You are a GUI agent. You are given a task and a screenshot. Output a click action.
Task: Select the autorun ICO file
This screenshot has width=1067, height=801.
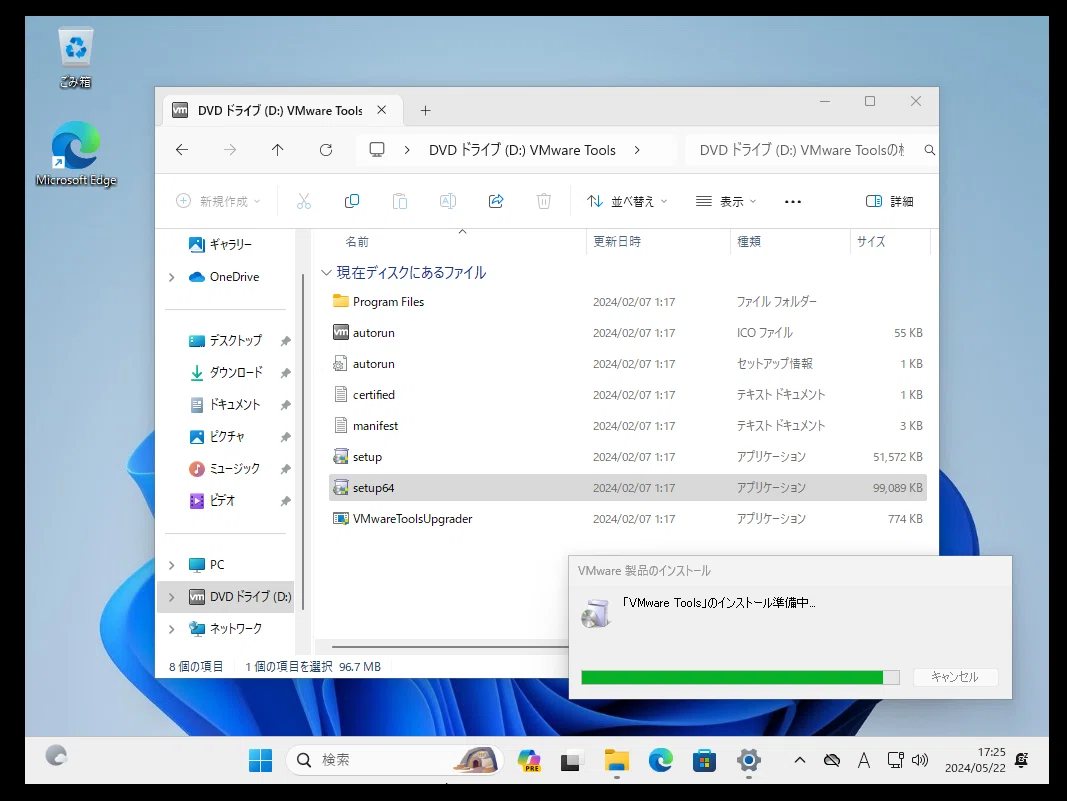point(627,333)
